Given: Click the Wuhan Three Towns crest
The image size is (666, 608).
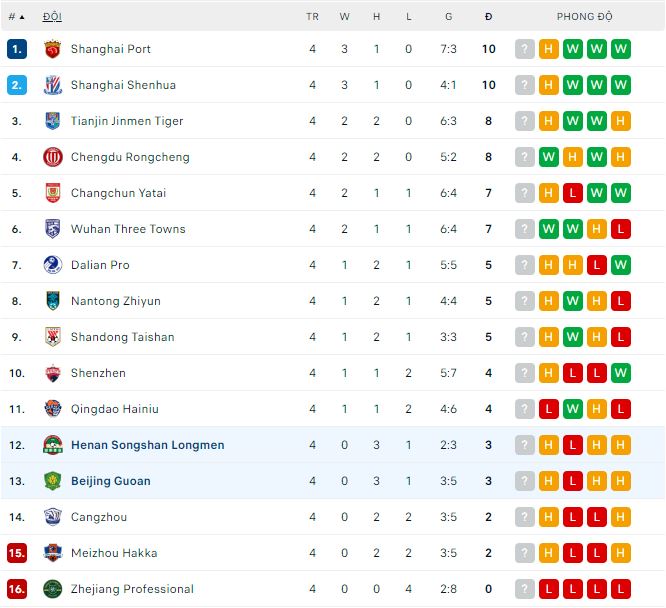Looking at the screenshot, I should click(53, 229).
